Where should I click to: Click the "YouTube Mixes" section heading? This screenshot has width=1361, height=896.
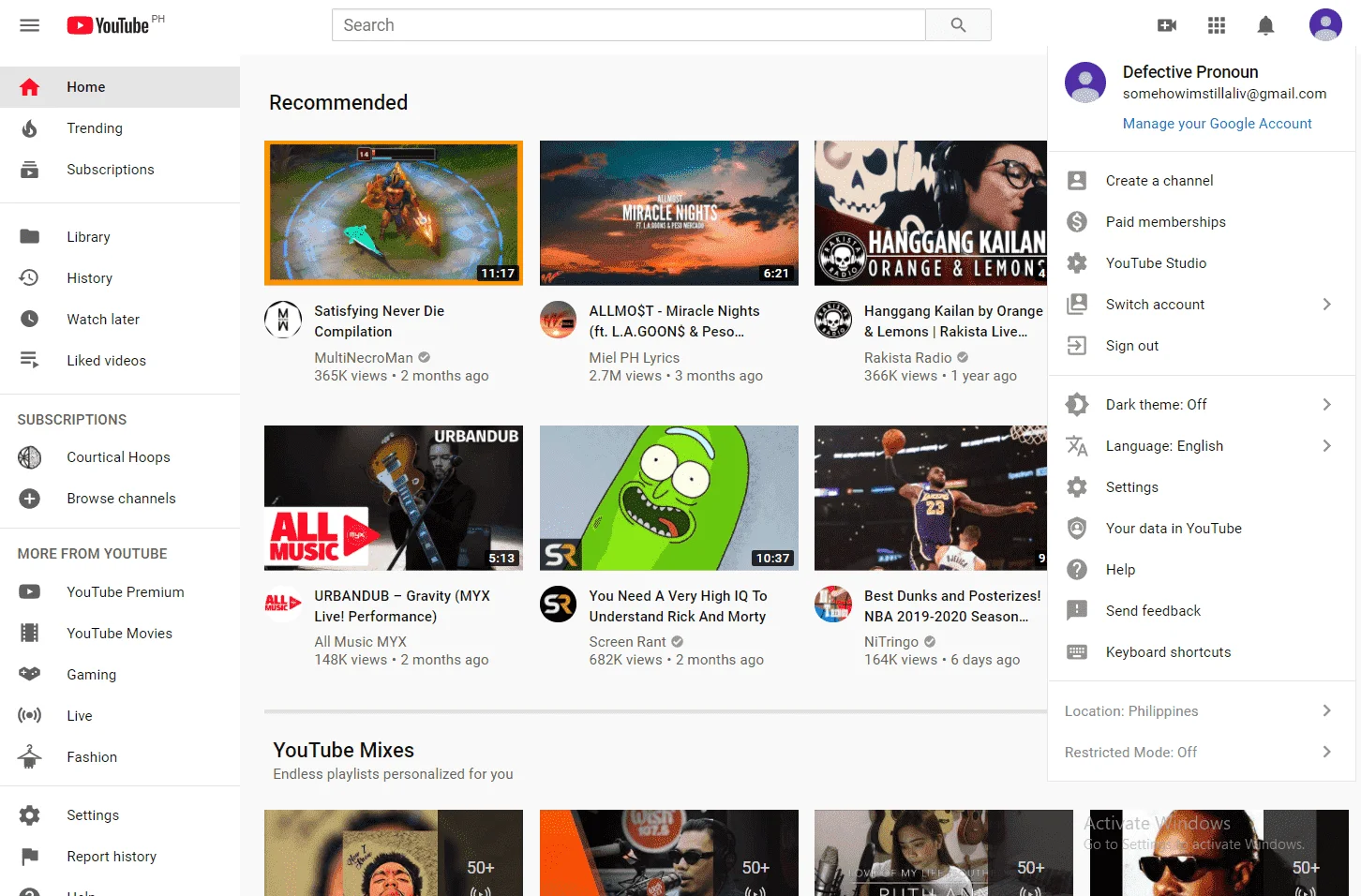[x=344, y=750]
